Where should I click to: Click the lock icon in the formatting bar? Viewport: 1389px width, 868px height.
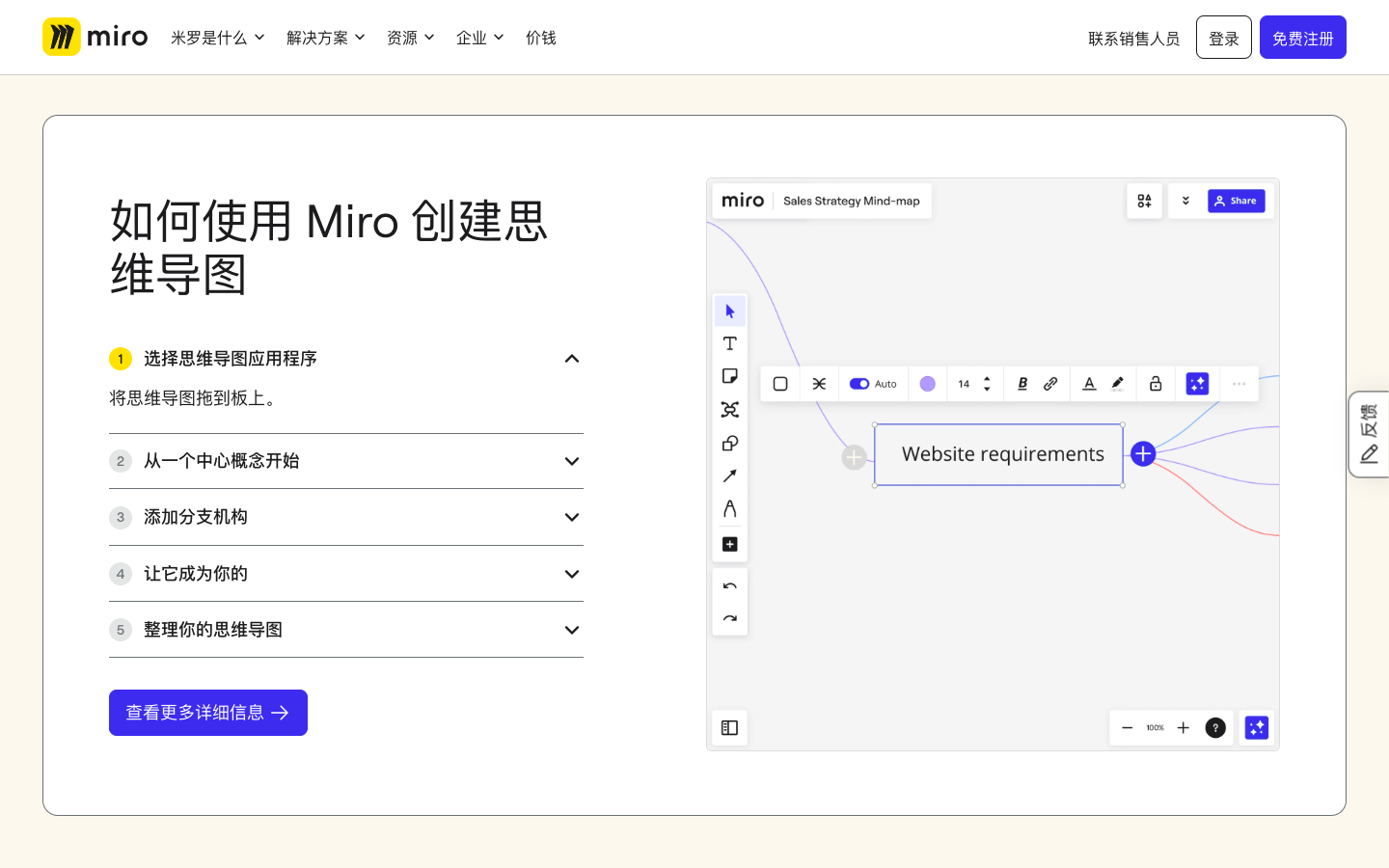point(1155,383)
